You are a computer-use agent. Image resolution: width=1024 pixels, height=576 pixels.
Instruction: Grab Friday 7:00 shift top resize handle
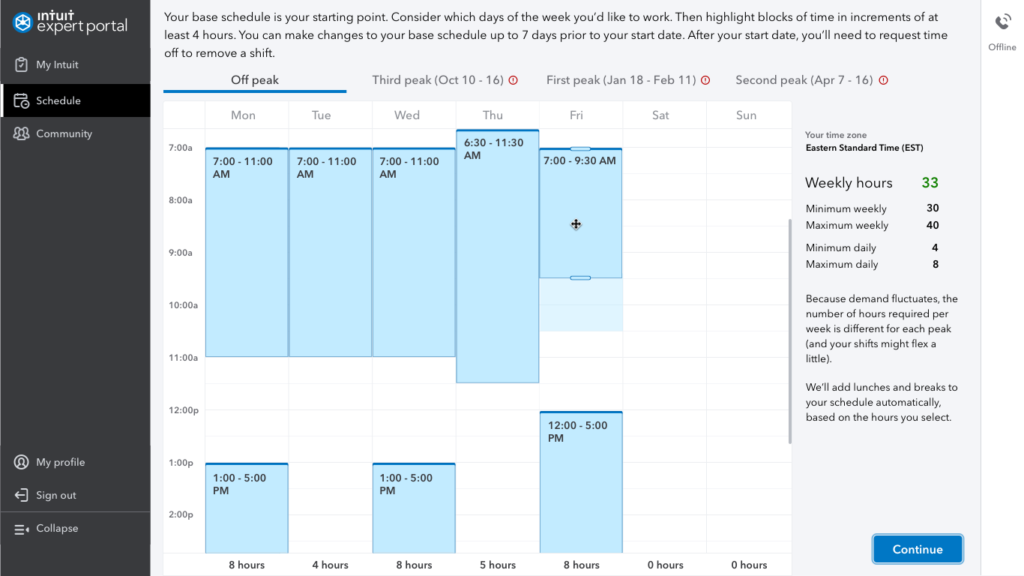tap(580, 149)
